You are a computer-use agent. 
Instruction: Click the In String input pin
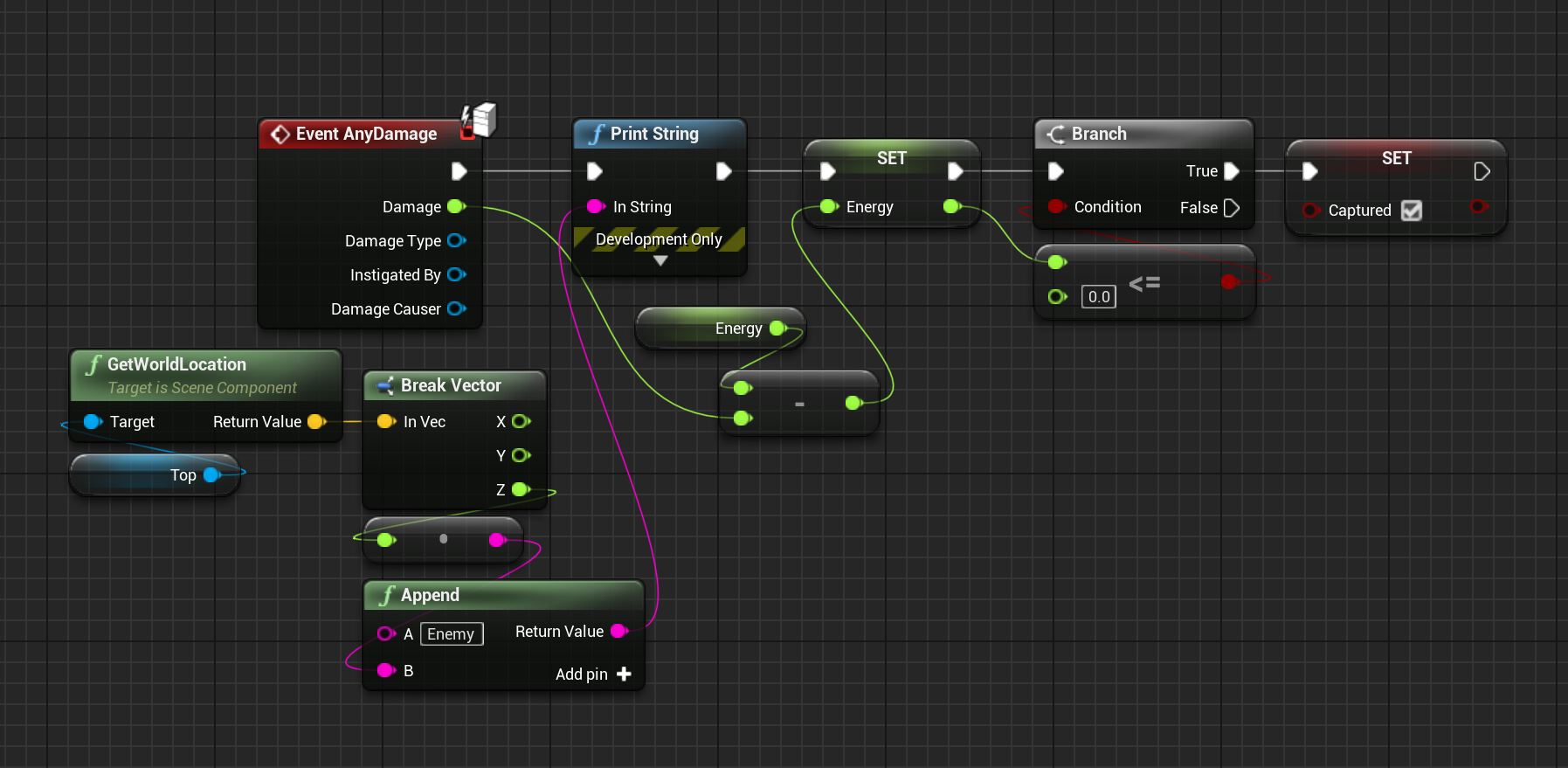click(x=596, y=206)
